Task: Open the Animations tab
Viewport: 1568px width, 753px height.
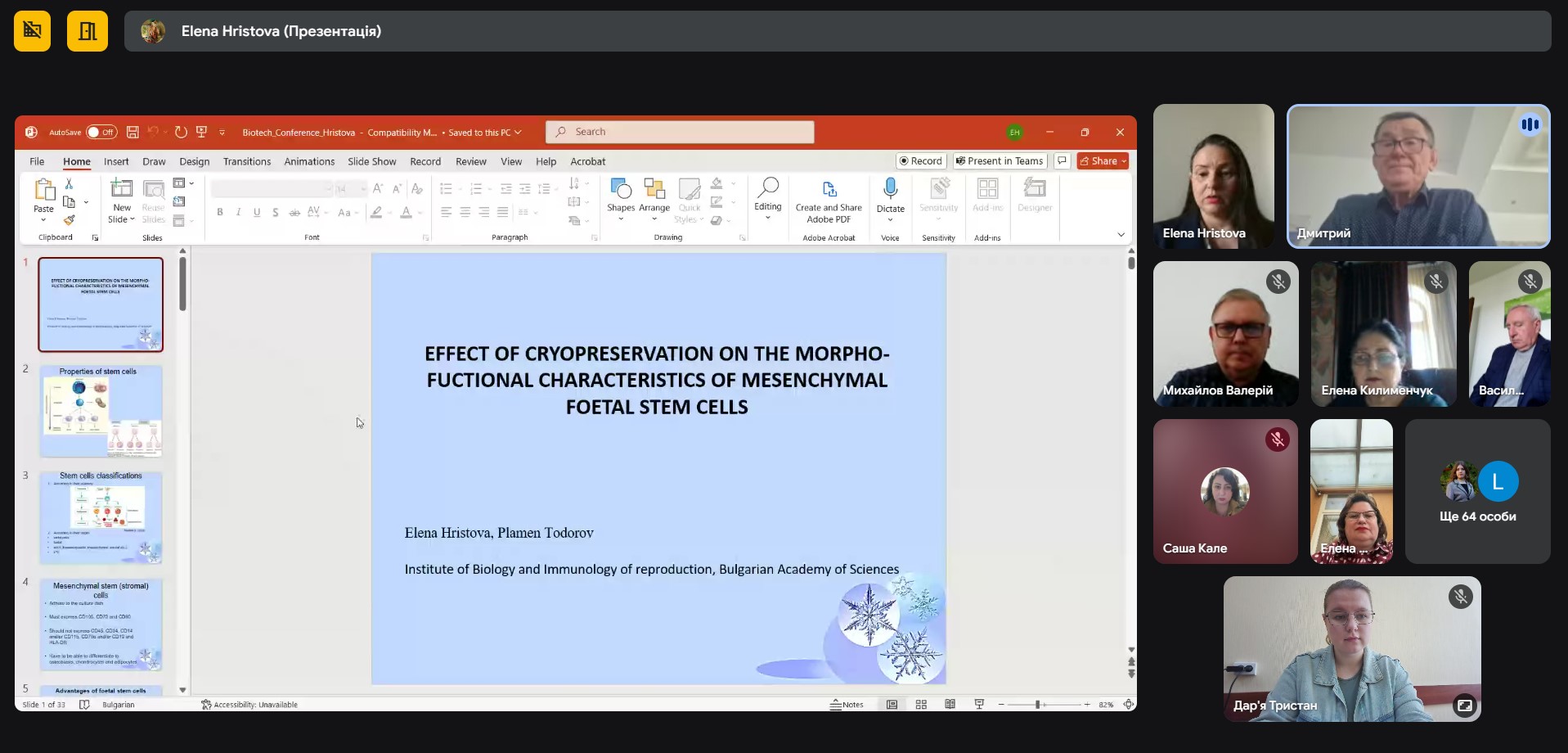Action: point(309,161)
